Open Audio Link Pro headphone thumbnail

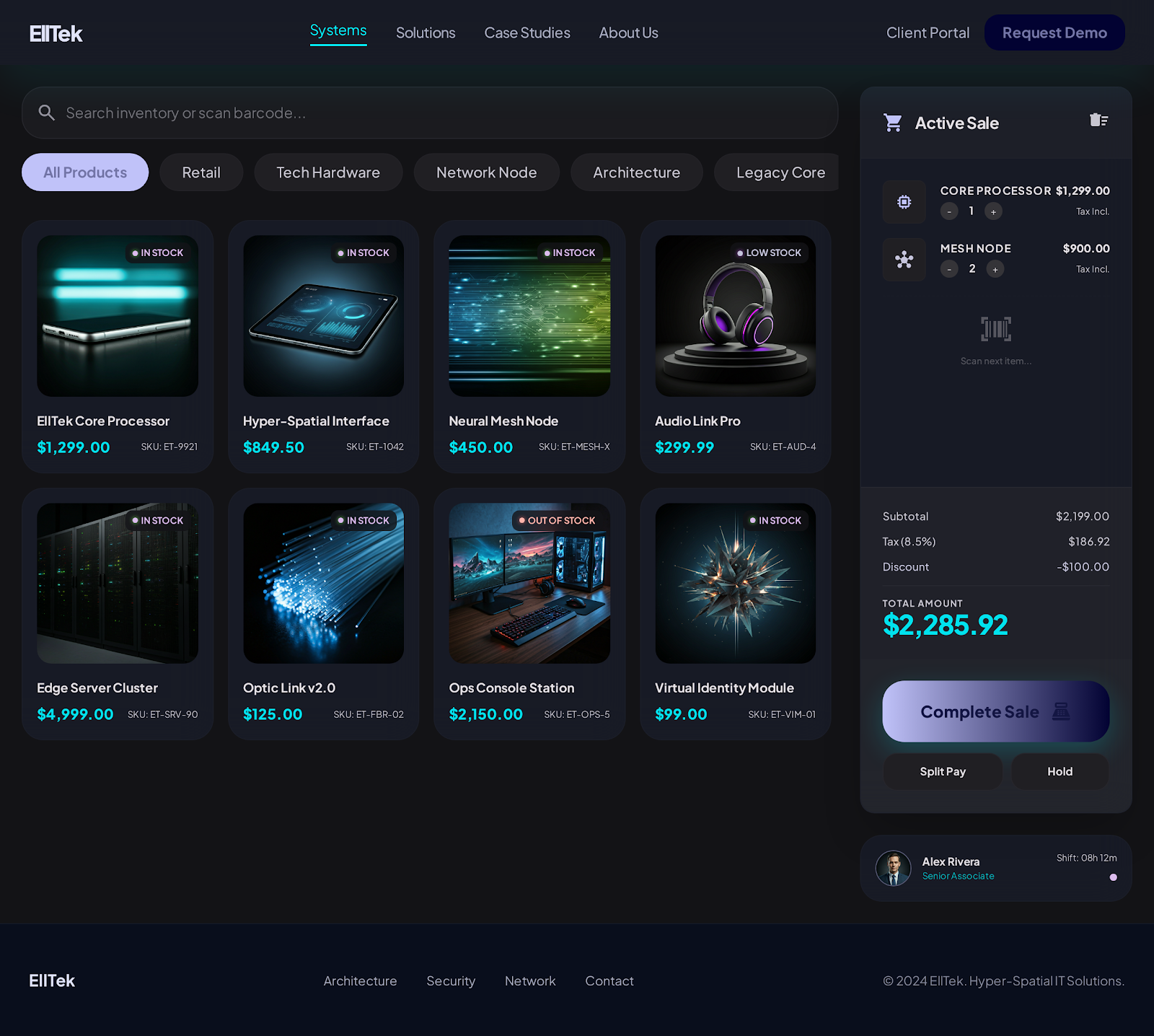click(x=735, y=316)
